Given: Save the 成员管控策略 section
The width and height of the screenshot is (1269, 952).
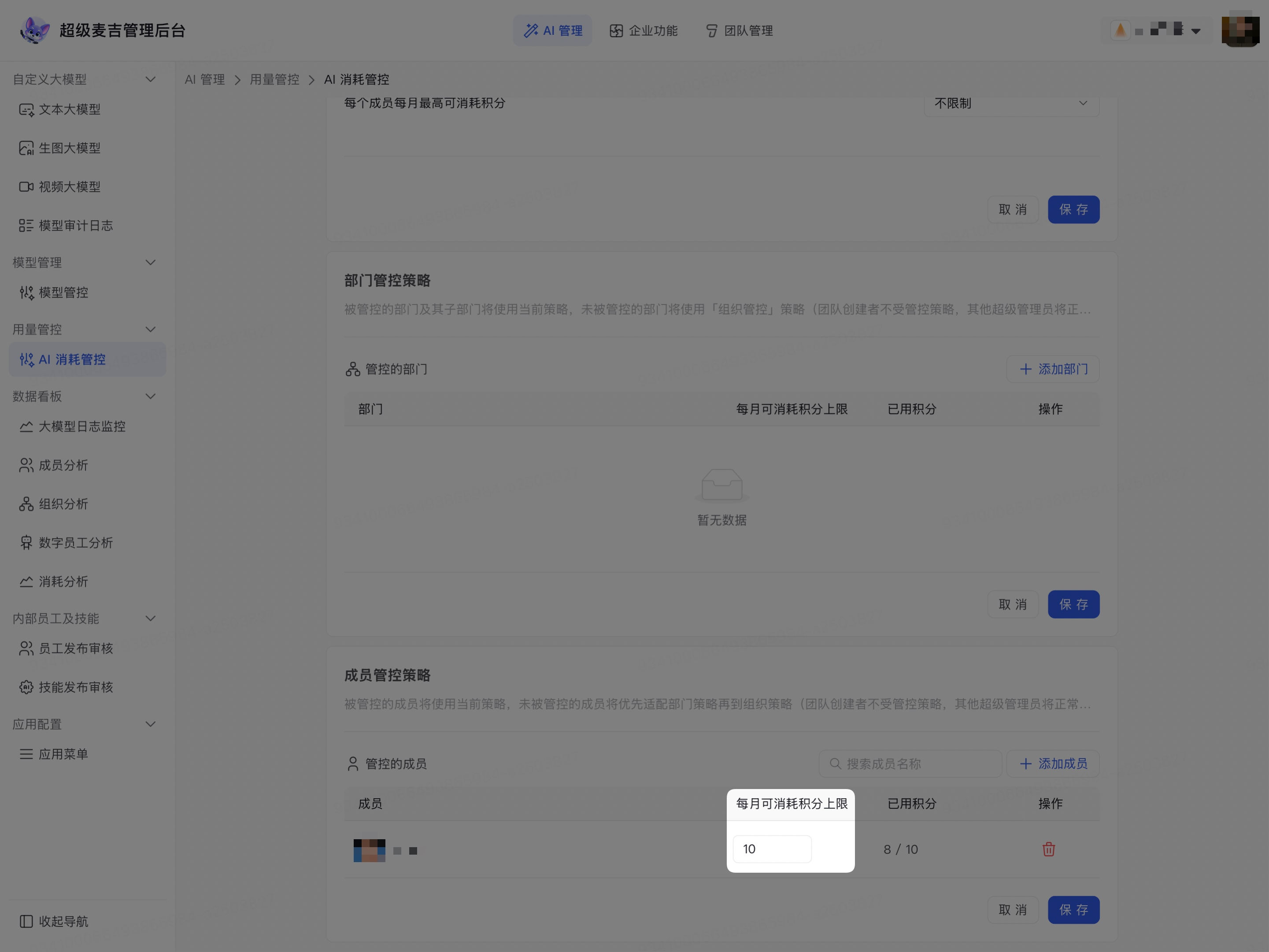Looking at the screenshot, I should click(x=1073, y=910).
